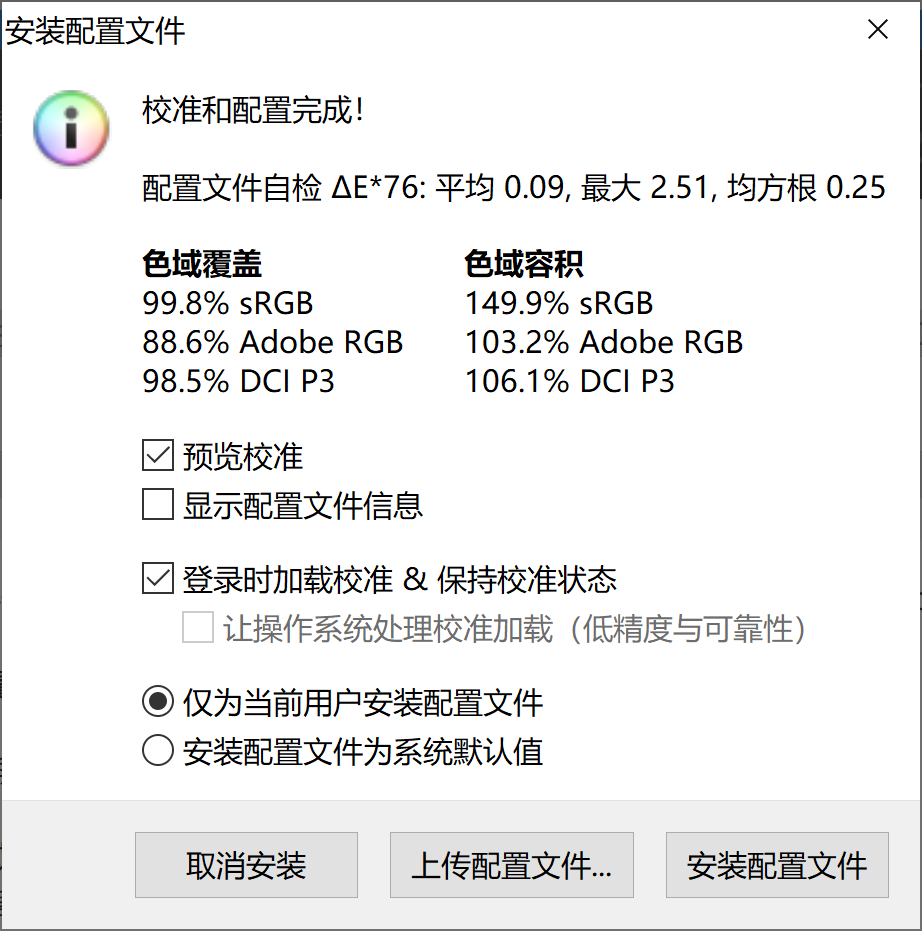Close the 安装配置文件 dialog window
The height and width of the screenshot is (931, 922).
pos(877,30)
